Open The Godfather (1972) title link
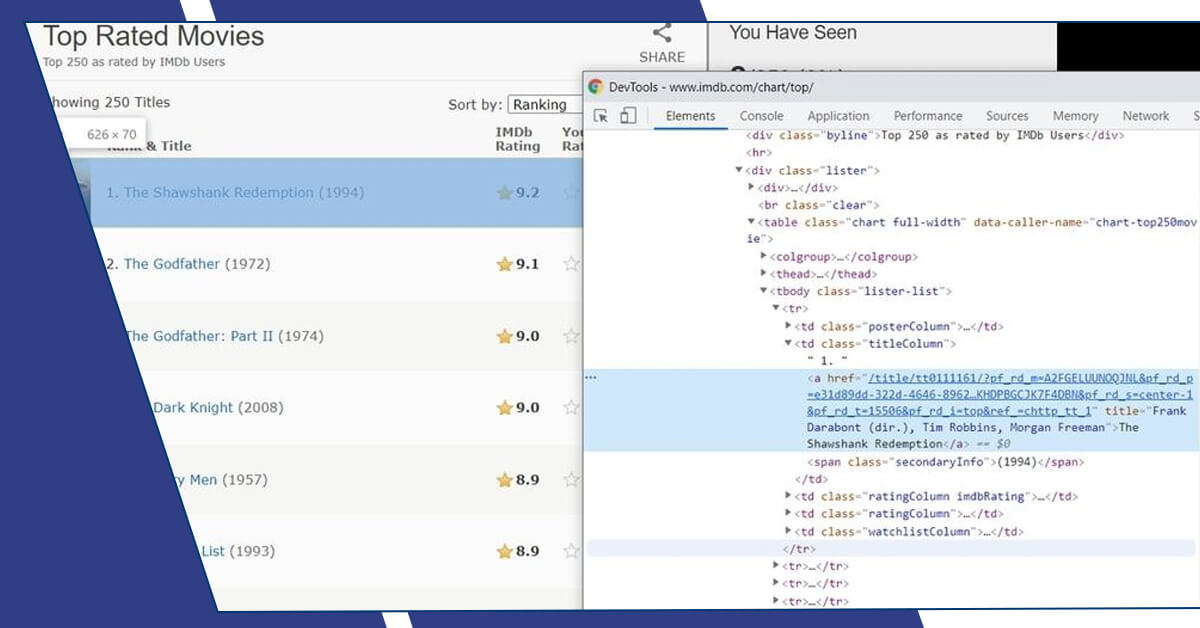The height and width of the screenshot is (628, 1200). [x=172, y=264]
